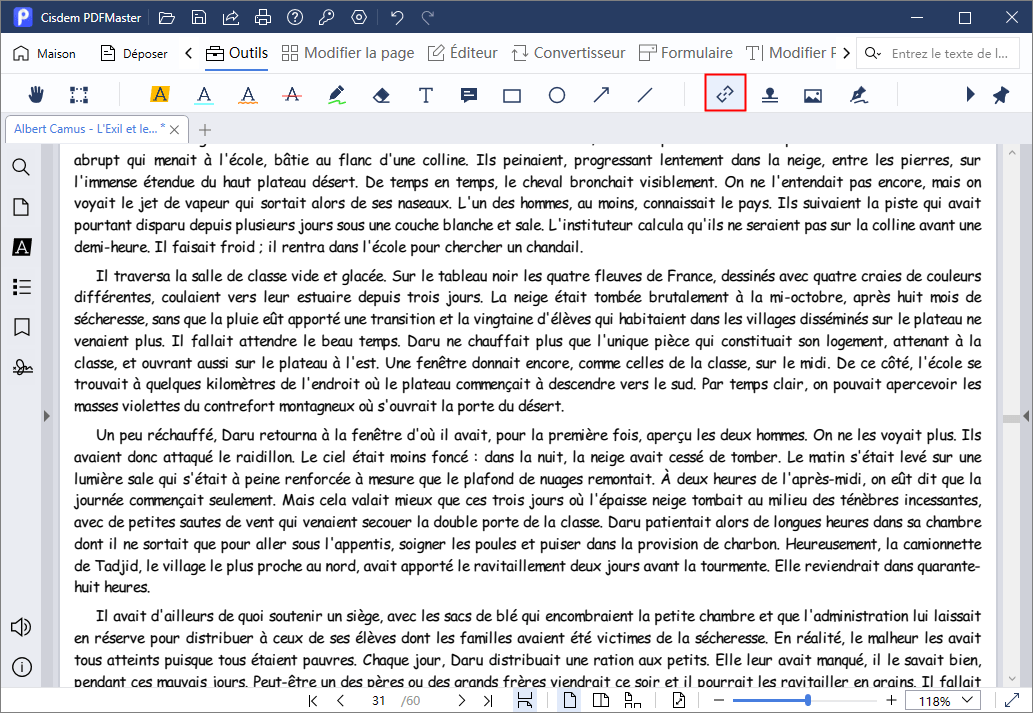
Task: Switch to the Éditeur tab
Action: click(462, 53)
